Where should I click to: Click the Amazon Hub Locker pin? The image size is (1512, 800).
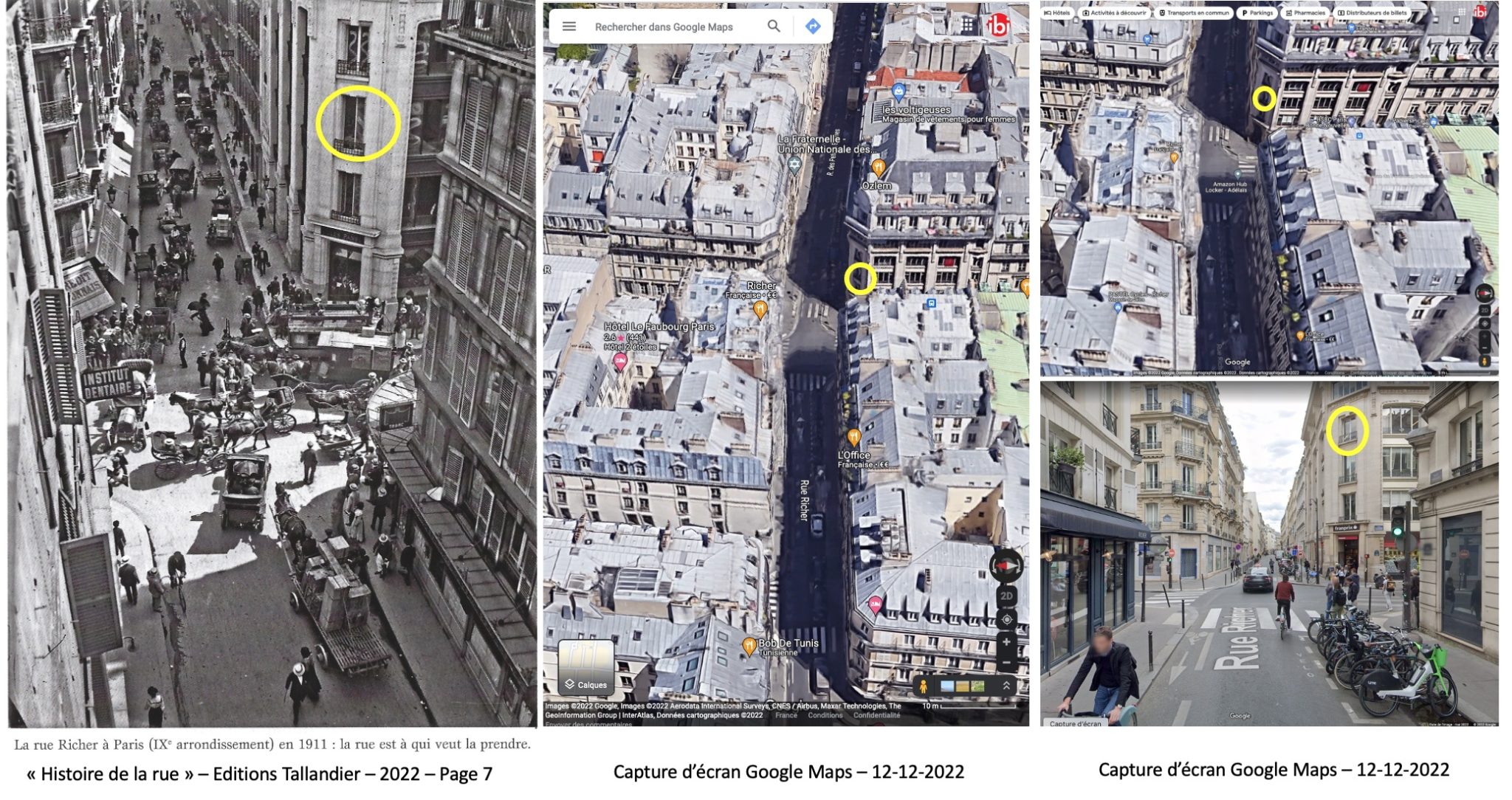(1237, 174)
